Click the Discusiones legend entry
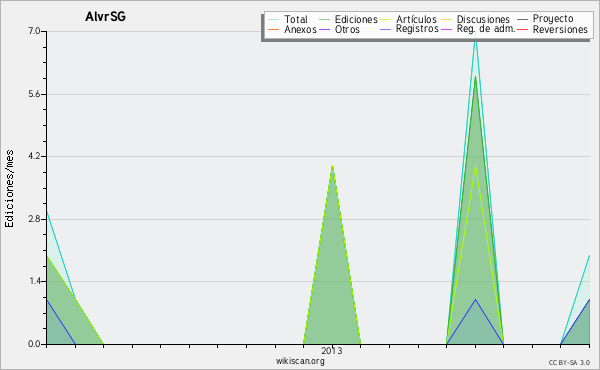The width and height of the screenshot is (600, 370). pyautogui.click(x=476, y=19)
